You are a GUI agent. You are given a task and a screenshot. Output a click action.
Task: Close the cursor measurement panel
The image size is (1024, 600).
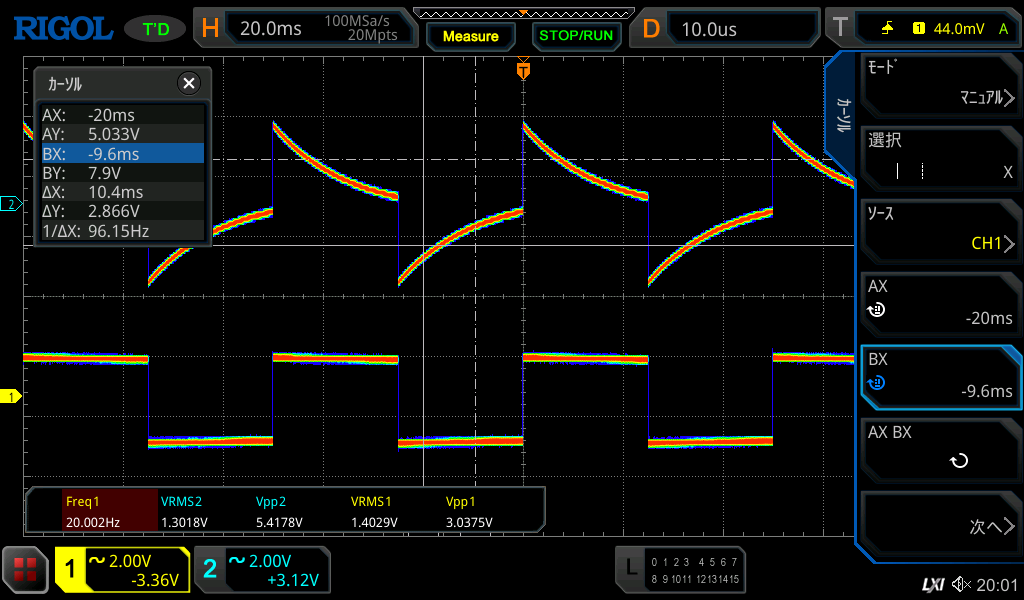[x=187, y=83]
